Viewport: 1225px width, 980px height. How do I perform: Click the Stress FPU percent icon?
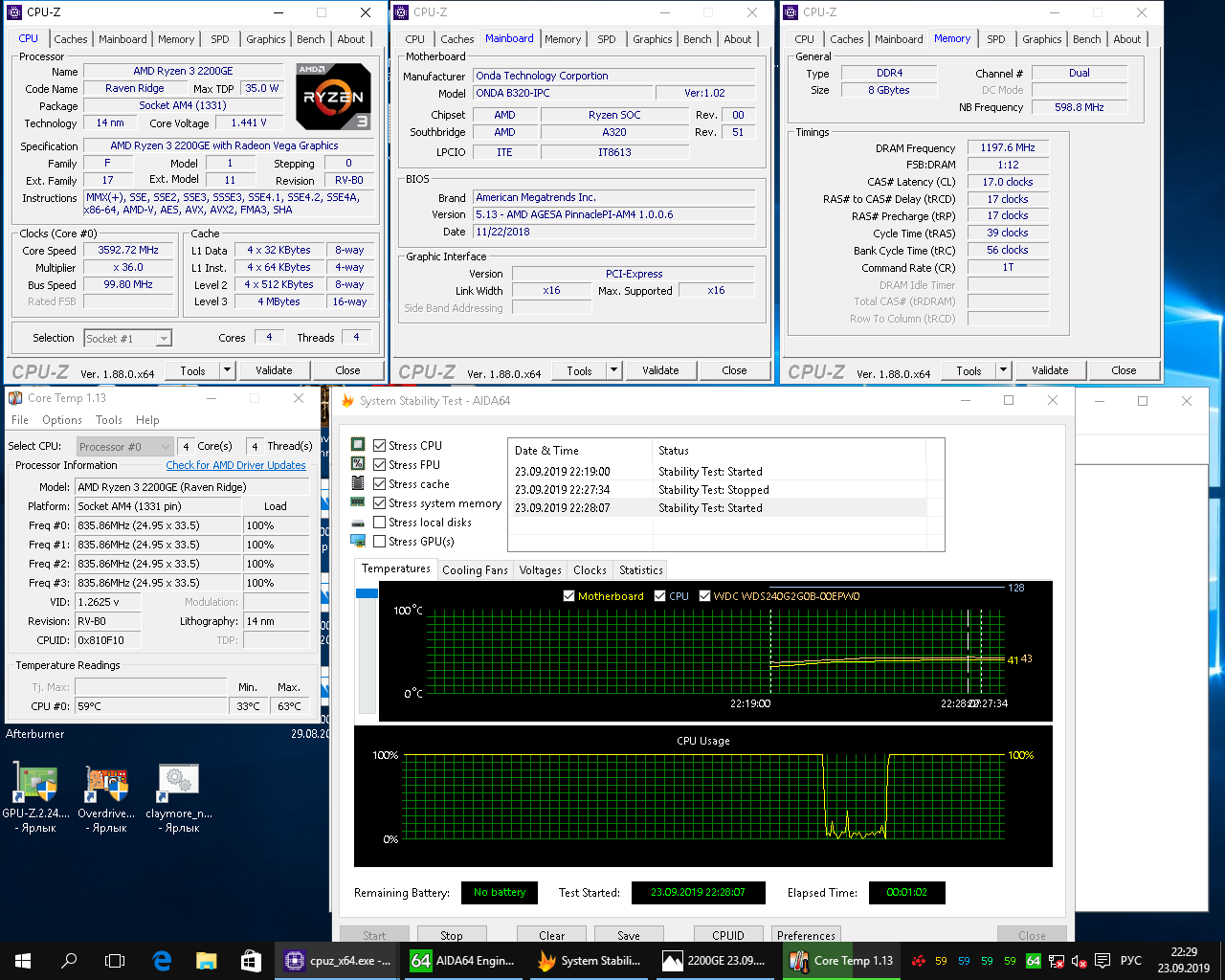(x=358, y=464)
